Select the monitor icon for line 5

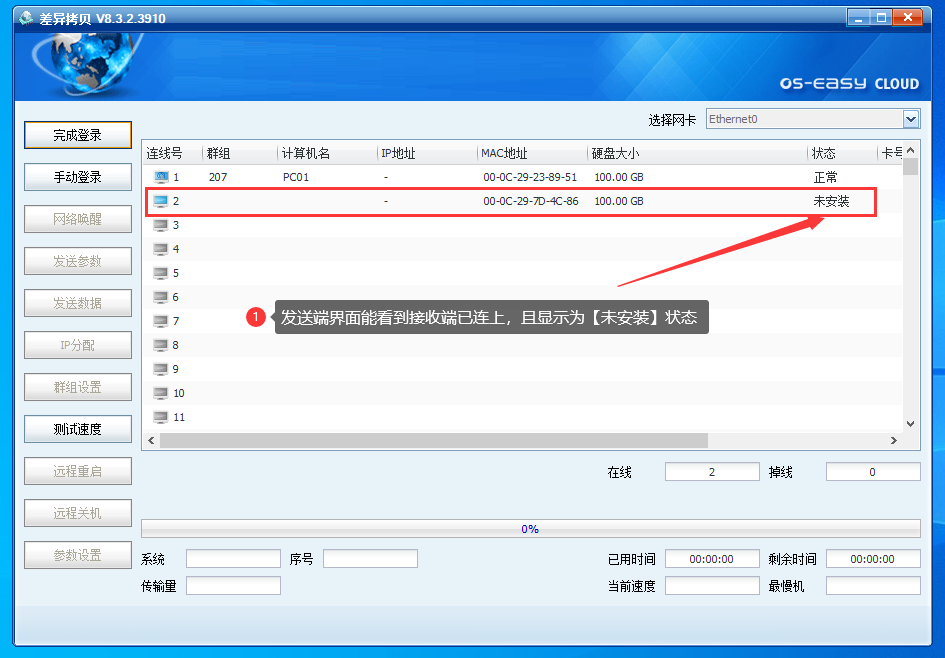[x=161, y=273]
